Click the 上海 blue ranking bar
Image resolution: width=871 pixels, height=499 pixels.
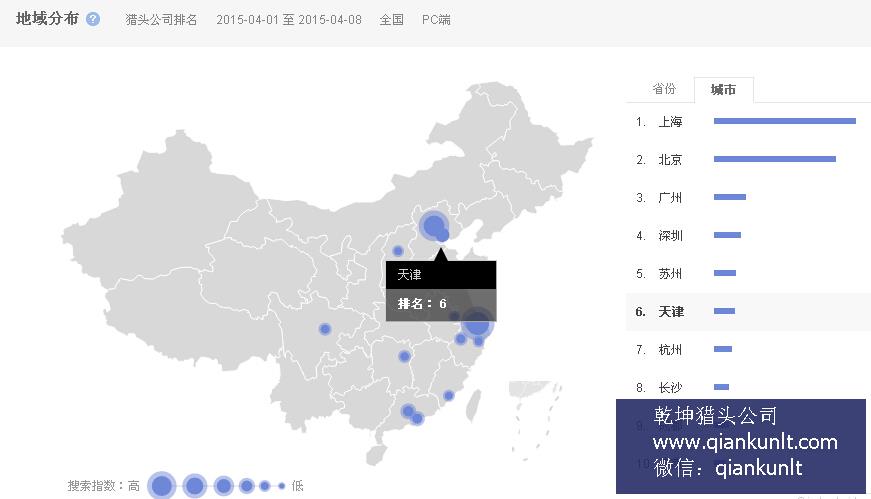[784, 121]
